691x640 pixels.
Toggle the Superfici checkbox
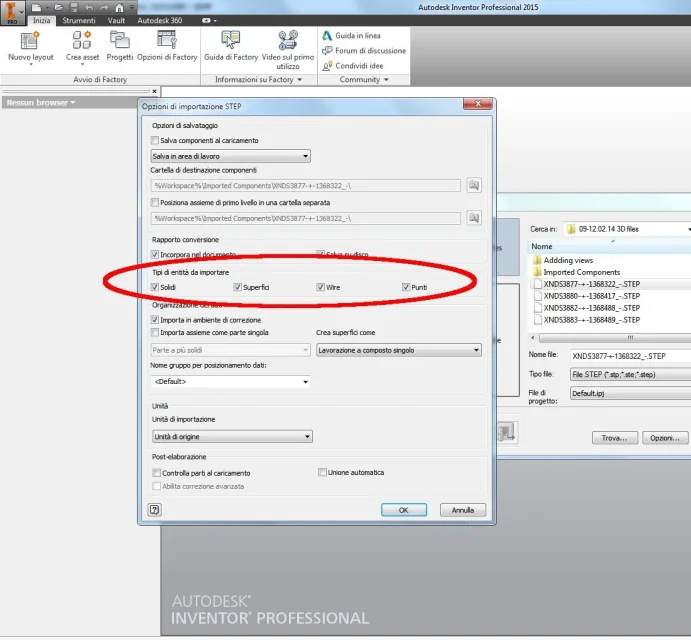pos(237,288)
